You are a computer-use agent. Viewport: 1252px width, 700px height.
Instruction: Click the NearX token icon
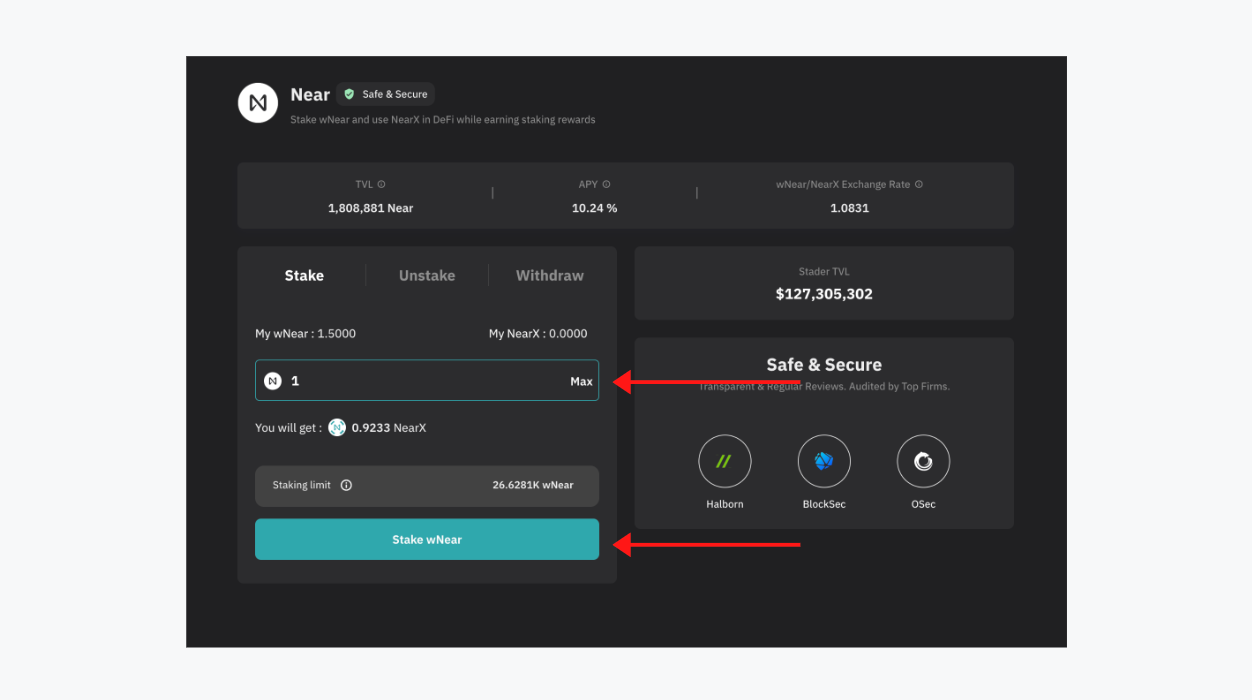(x=337, y=428)
